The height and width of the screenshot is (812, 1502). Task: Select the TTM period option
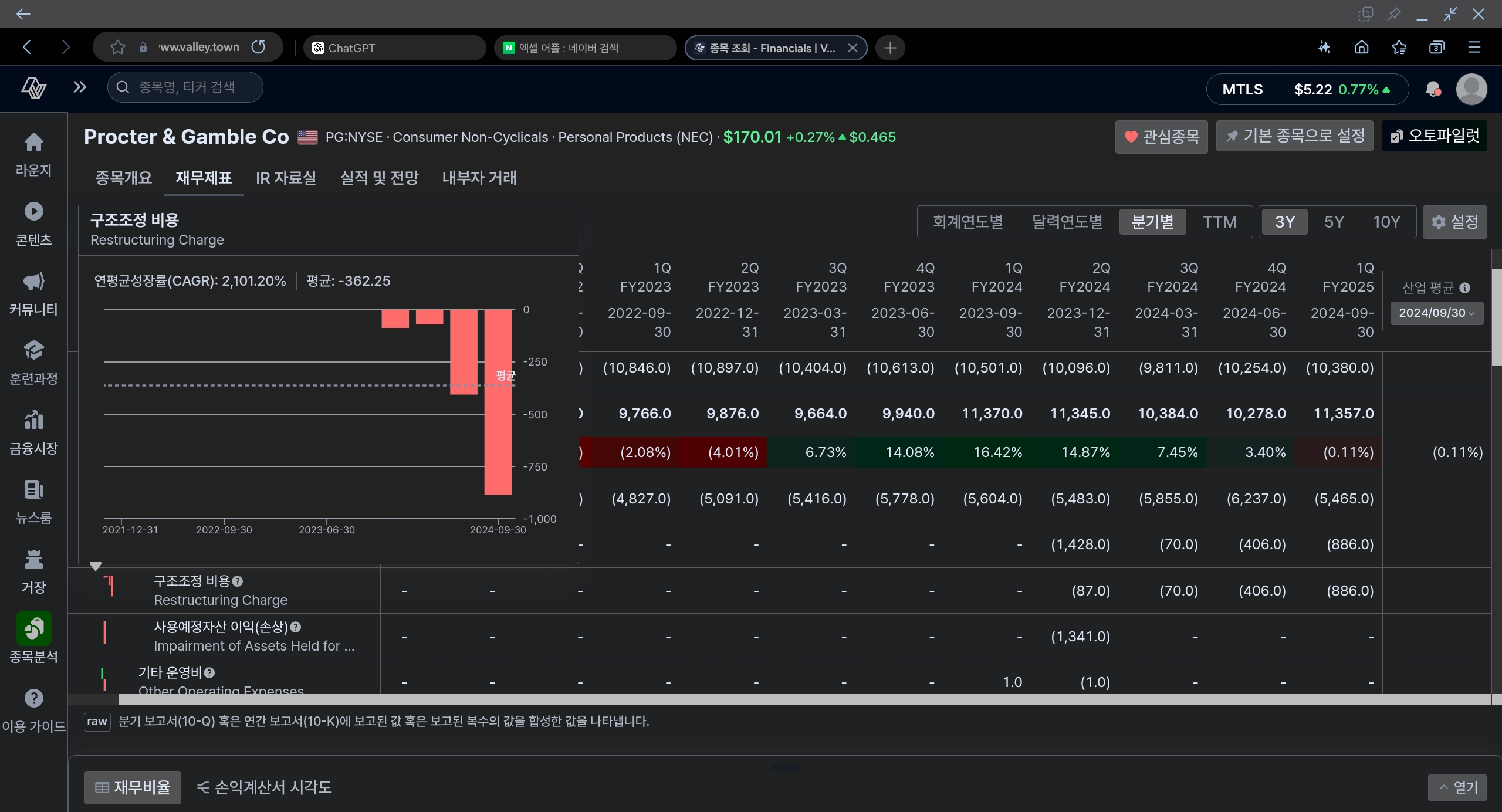[x=1220, y=222]
